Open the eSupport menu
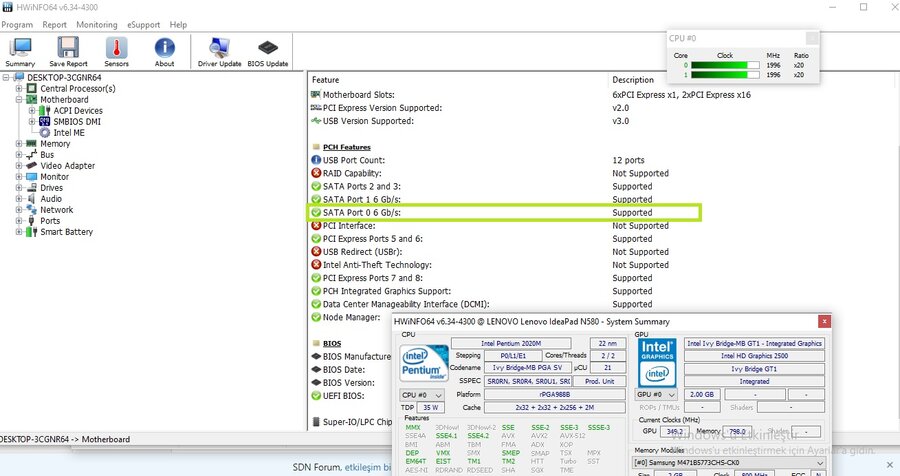Screen dimensions: 900x476 (143, 25)
